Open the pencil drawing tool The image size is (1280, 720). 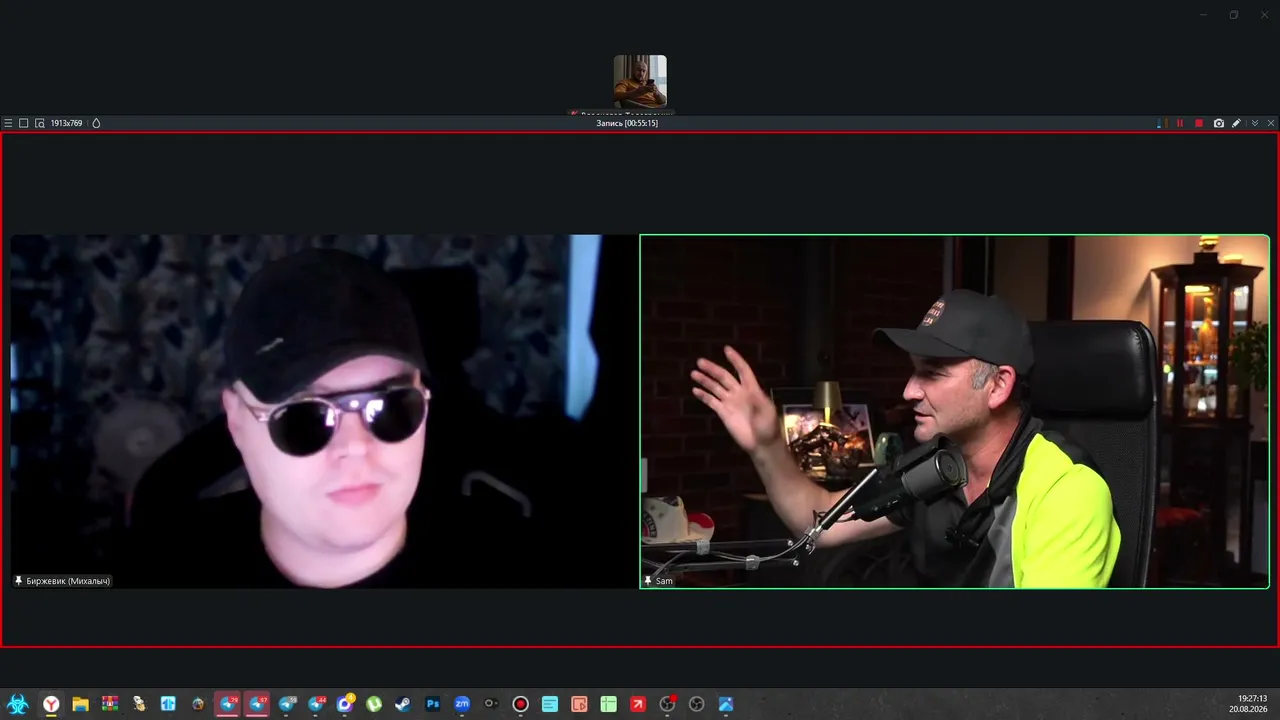click(1237, 123)
